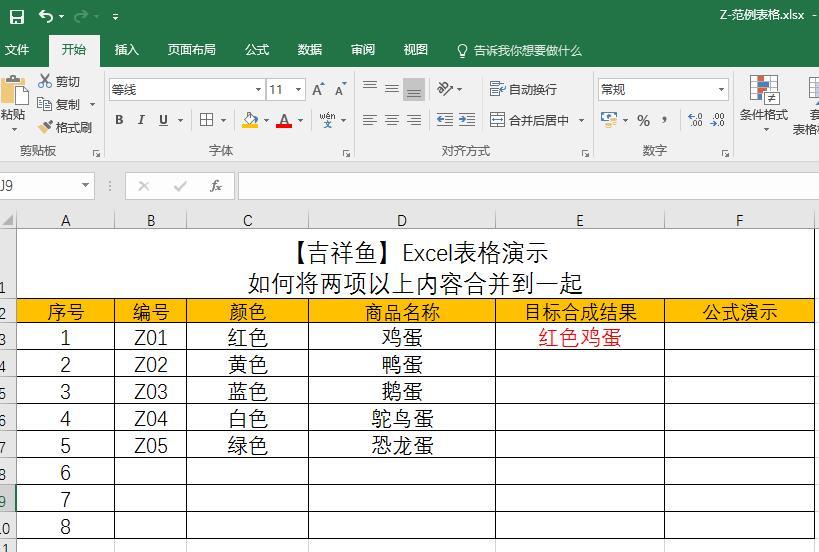Open the 数据 ribbon tab

pos(310,50)
